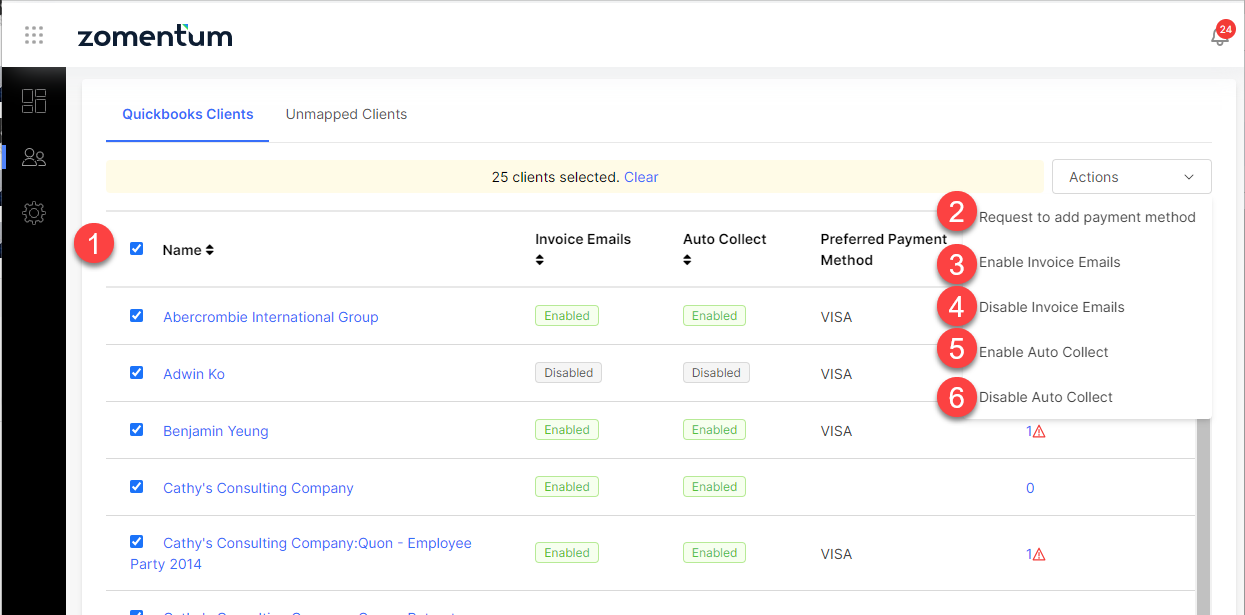
Task: Sort by Invoice Emails column arrows
Action: point(540,260)
